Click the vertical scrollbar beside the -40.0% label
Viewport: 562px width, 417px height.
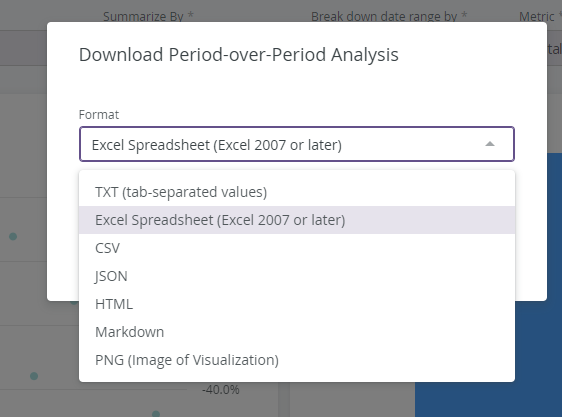[284, 399]
